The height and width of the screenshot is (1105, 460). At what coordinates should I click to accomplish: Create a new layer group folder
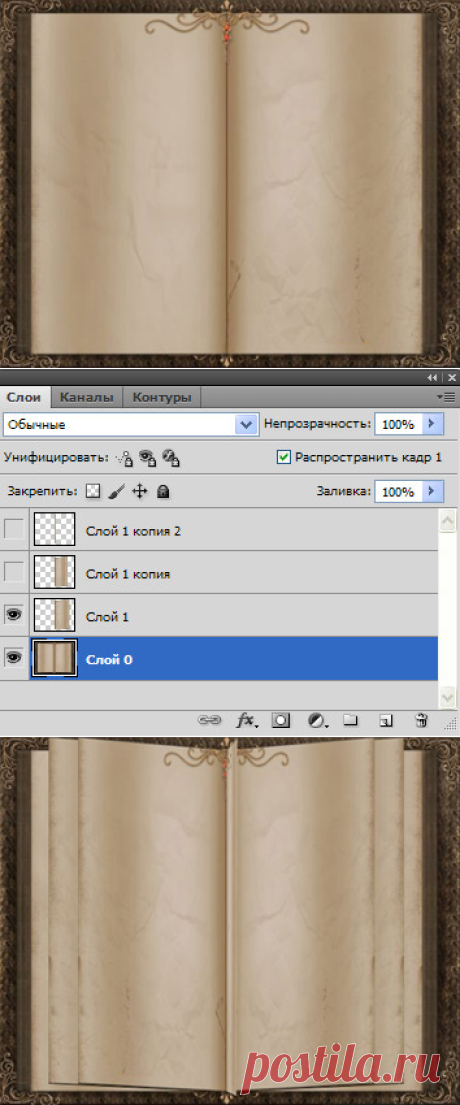click(x=350, y=720)
